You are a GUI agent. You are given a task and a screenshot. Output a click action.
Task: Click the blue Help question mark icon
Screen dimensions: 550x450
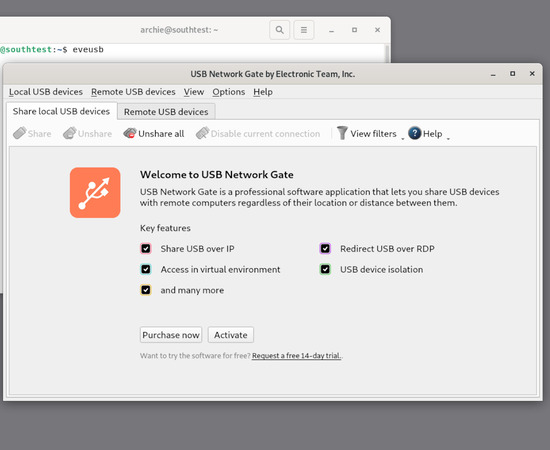(415, 133)
